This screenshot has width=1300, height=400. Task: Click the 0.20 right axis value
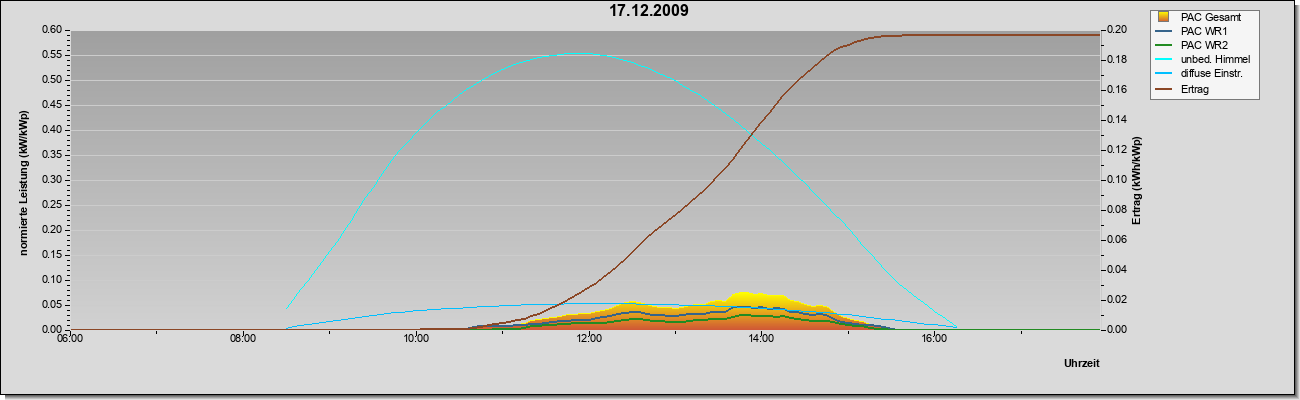pos(1114,30)
